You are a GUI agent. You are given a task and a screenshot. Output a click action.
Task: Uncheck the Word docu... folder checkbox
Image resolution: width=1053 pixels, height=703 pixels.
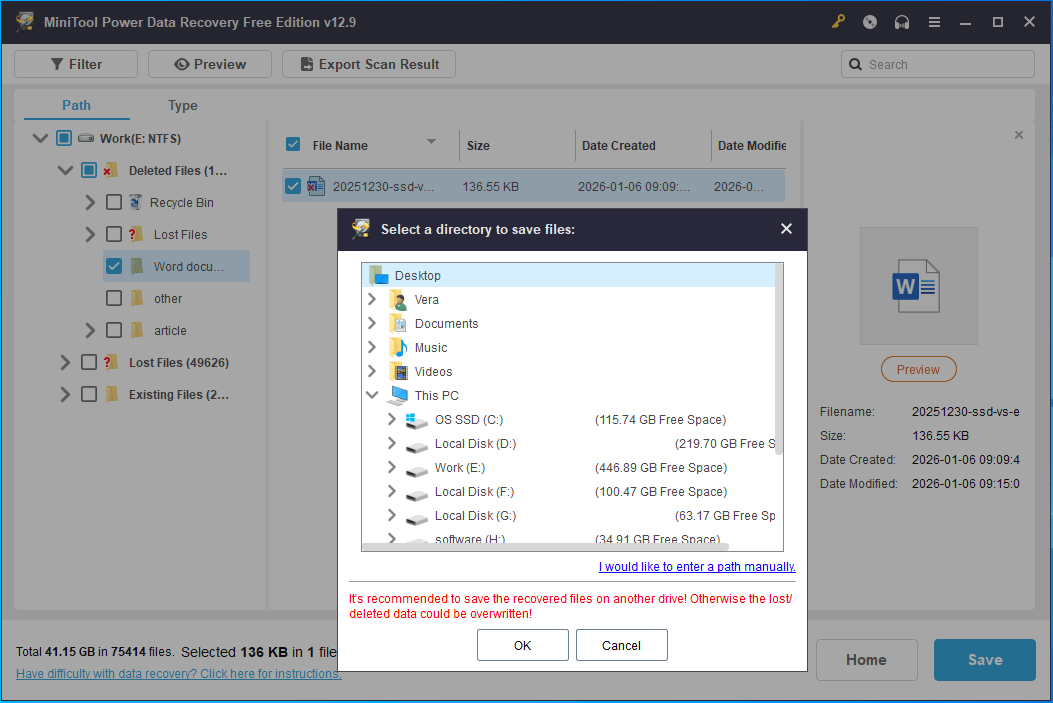114,266
